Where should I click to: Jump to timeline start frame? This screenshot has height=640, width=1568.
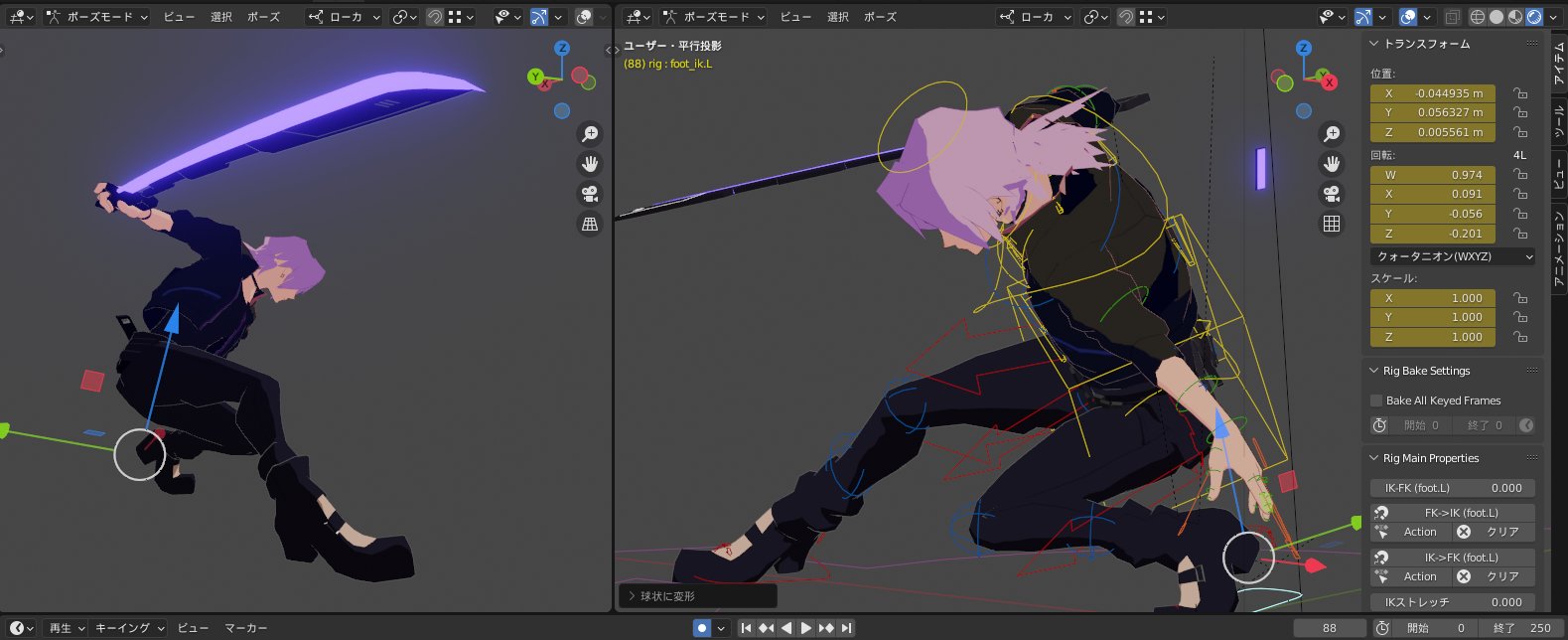coord(747,628)
